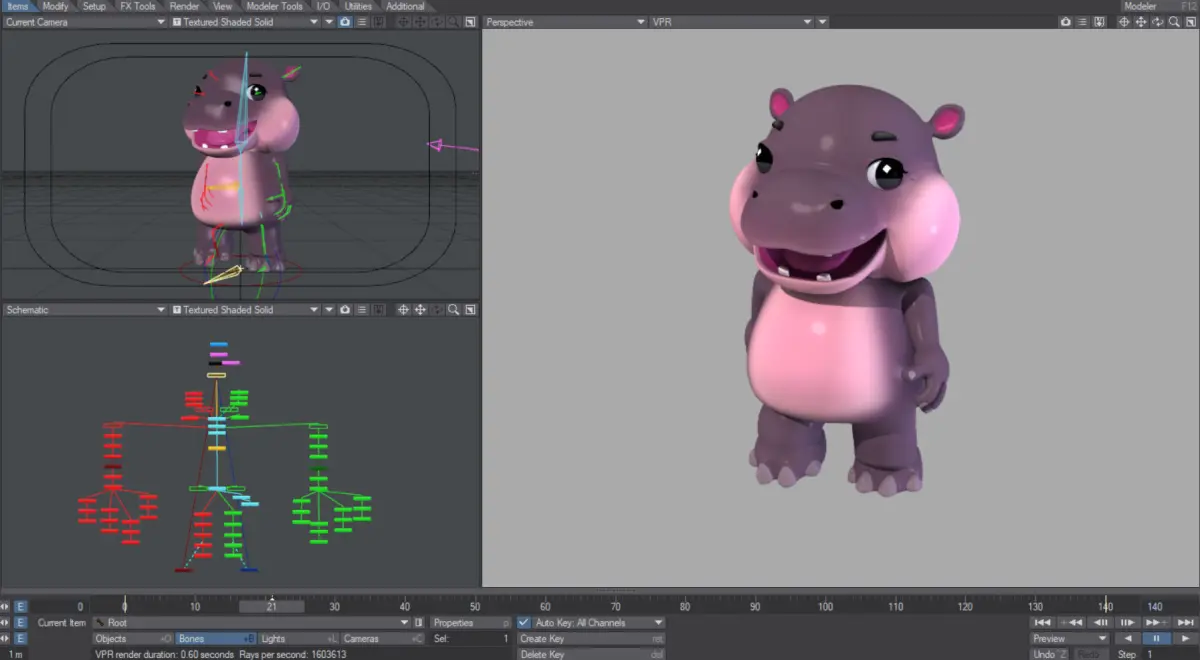Advance to the next keyframe
Image resolution: width=1200 pixels, height=660 pixels.
(x=1157, y=622)
